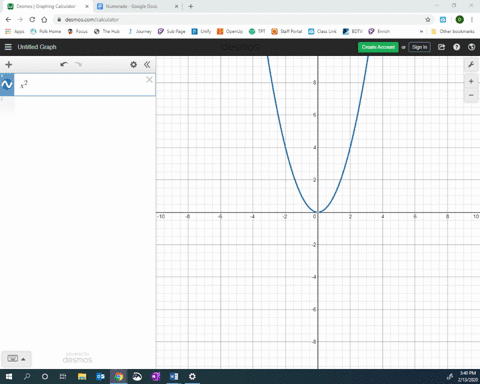Undo the last expression edit
Image resolution: width=480 pixels, height=384 pixels.
point(64,64)
